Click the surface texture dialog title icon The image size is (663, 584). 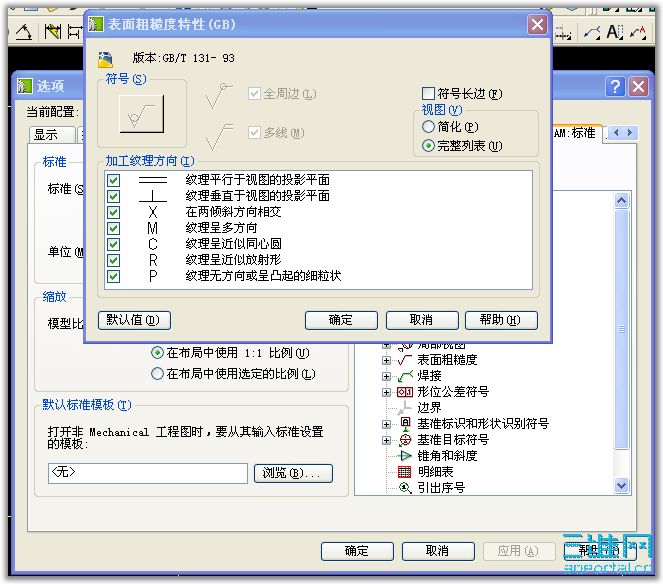[96, 24]
